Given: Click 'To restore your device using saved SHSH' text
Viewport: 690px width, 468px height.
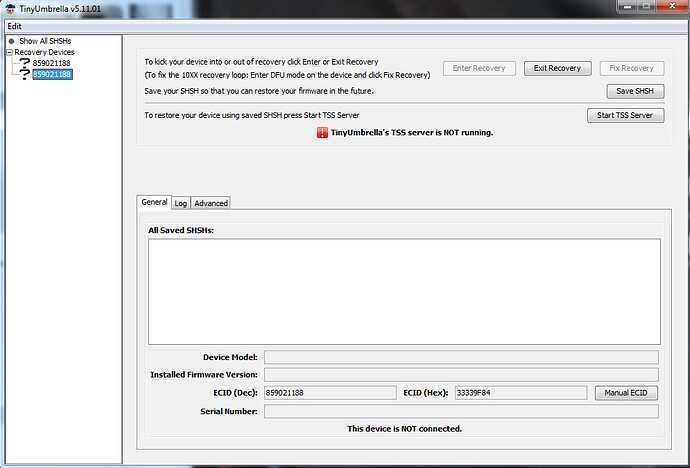Looking at the screenshot, I should tap(252, 115).
